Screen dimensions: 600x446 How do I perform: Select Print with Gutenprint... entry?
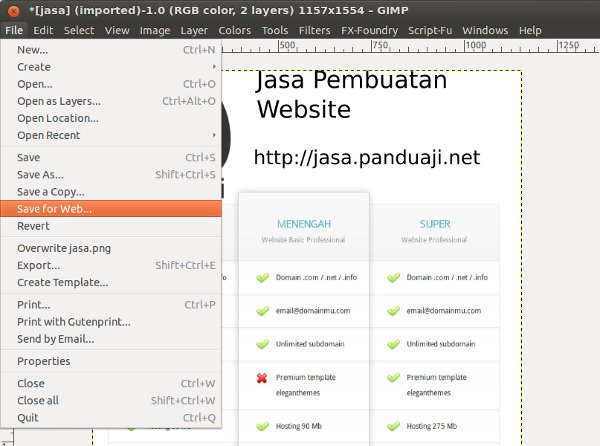(111, 322)
